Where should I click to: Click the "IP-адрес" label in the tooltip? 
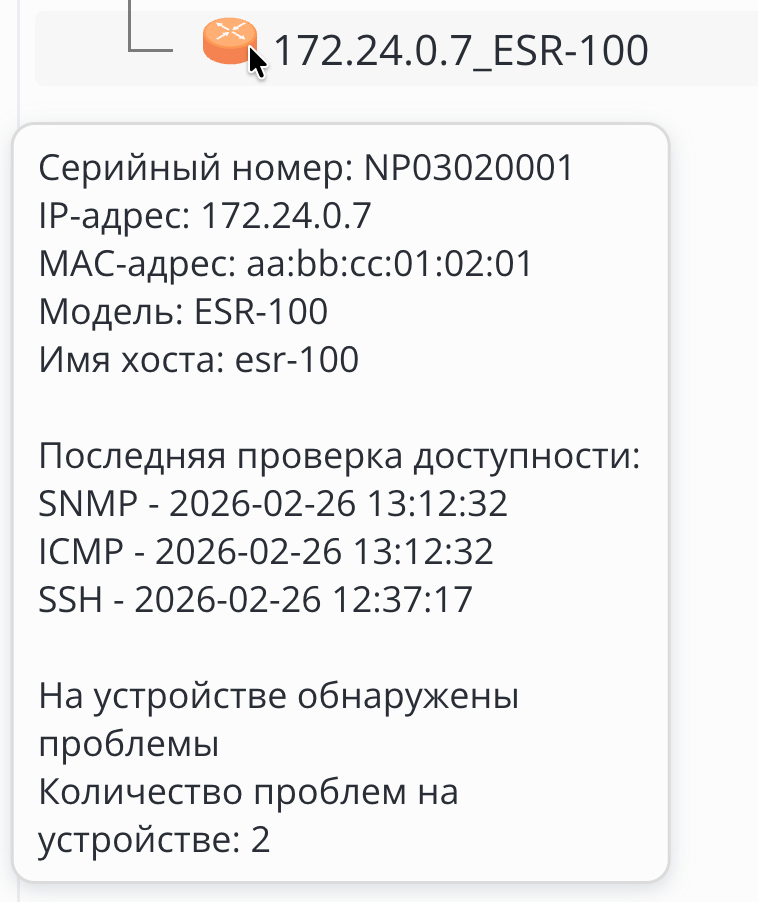click(x=114, y=216)
